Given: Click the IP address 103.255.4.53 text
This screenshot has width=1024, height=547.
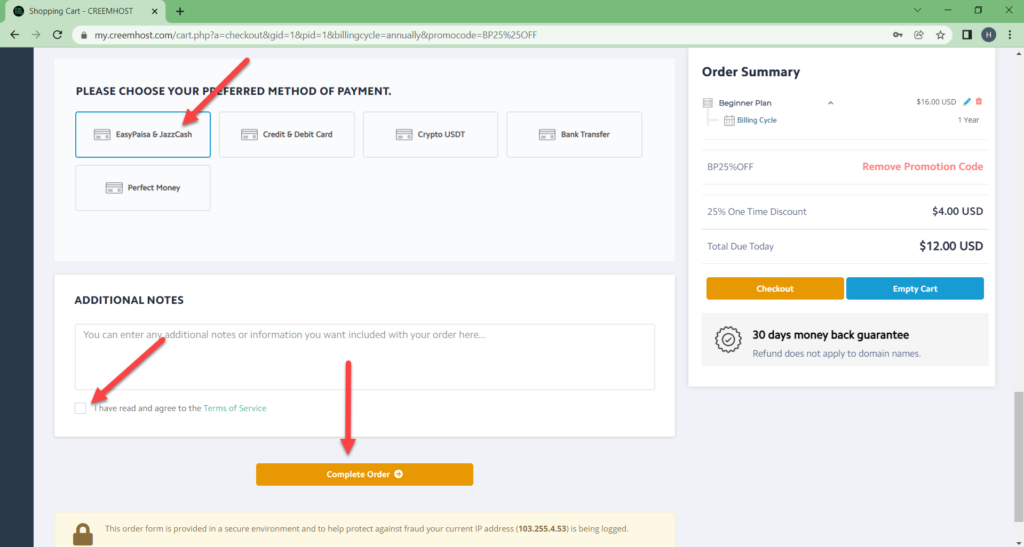Looking at the screenshot, I should click(543, 529).
